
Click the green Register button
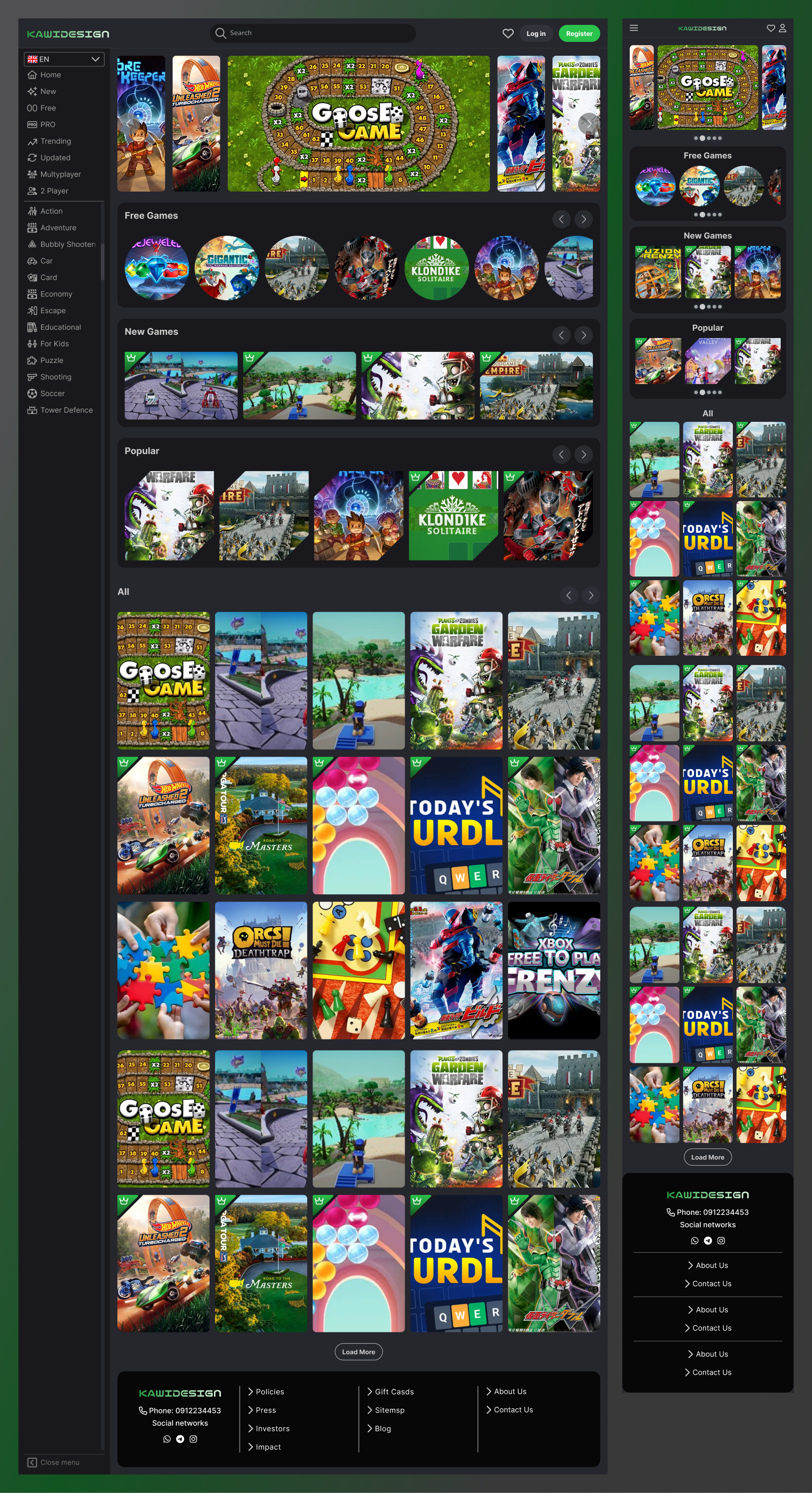(x=579, y=33)
